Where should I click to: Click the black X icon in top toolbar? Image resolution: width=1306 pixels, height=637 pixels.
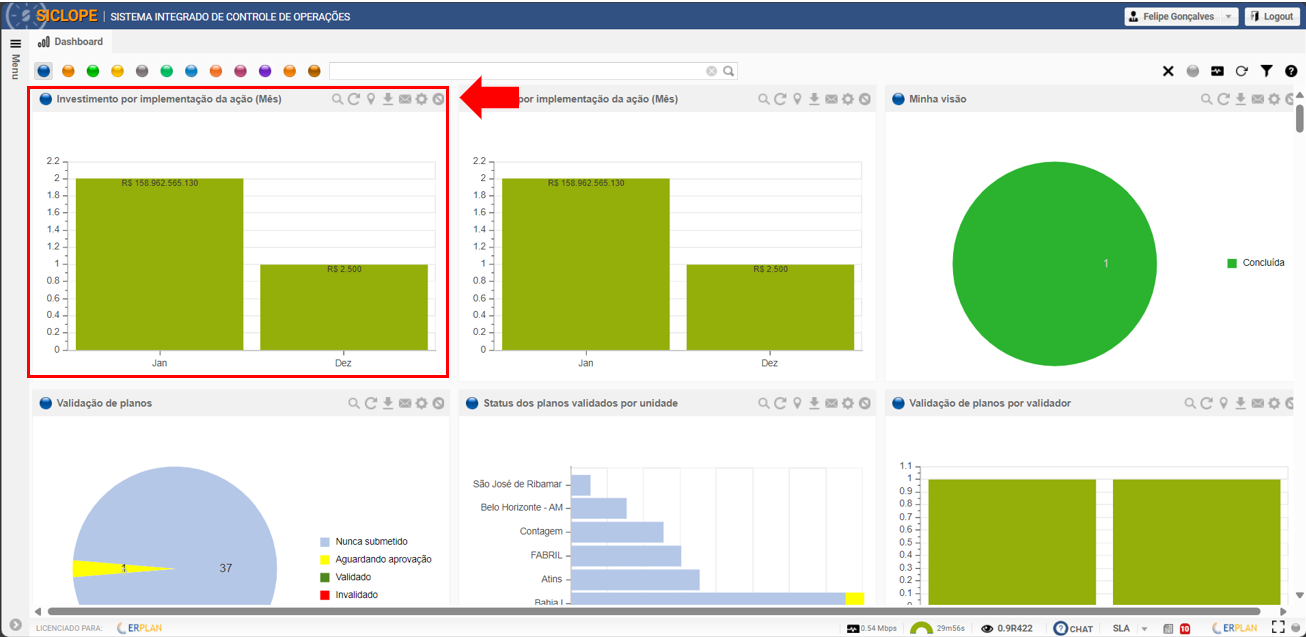point(1168,71)
